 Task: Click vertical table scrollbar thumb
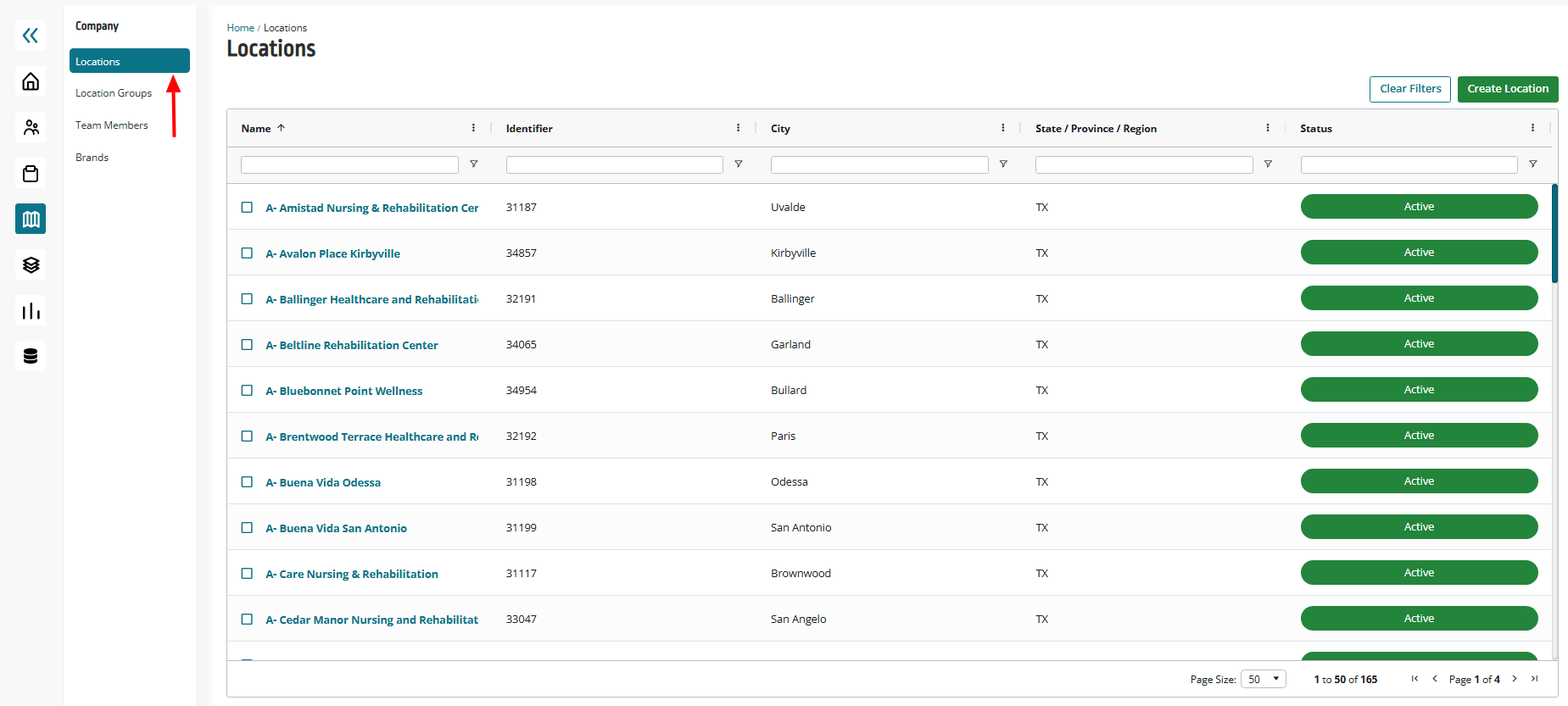[x=1554, y=233]
